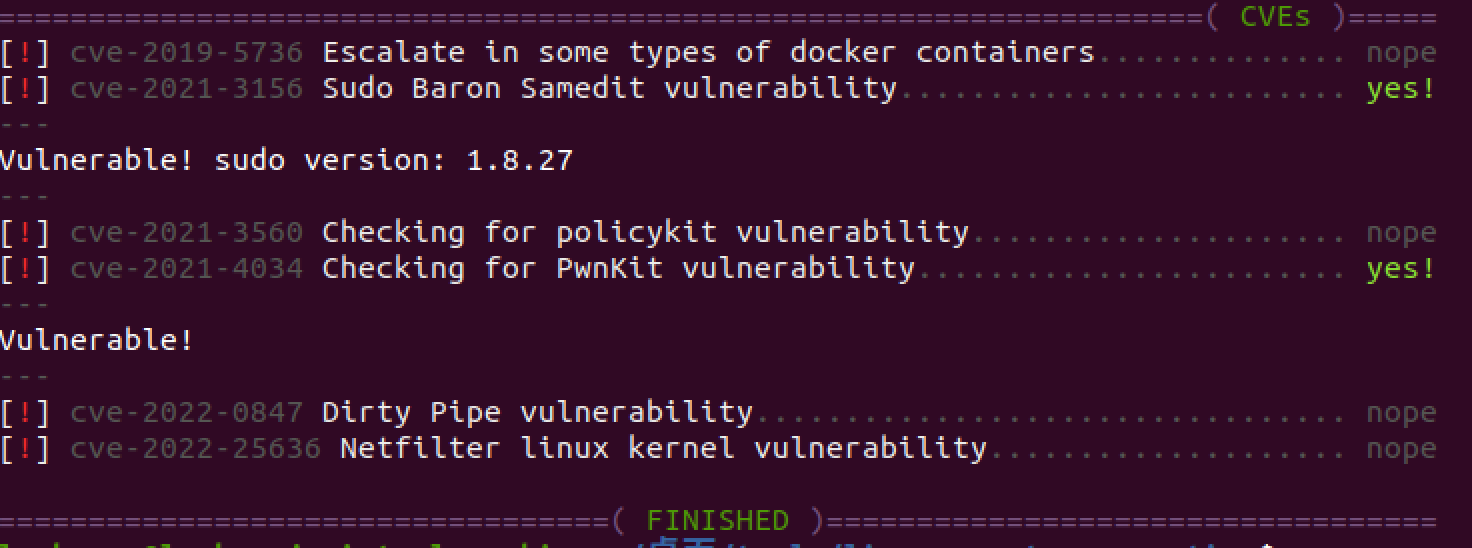The image size is (1472, 548).
Task: Click the green 'FINISHED' banner text
Action: [x=717, y=520]
